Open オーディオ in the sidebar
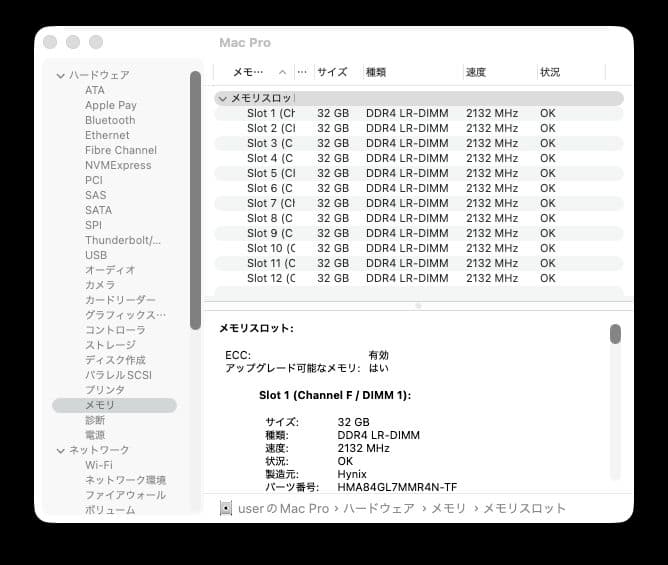 click(x=110, y=270)
